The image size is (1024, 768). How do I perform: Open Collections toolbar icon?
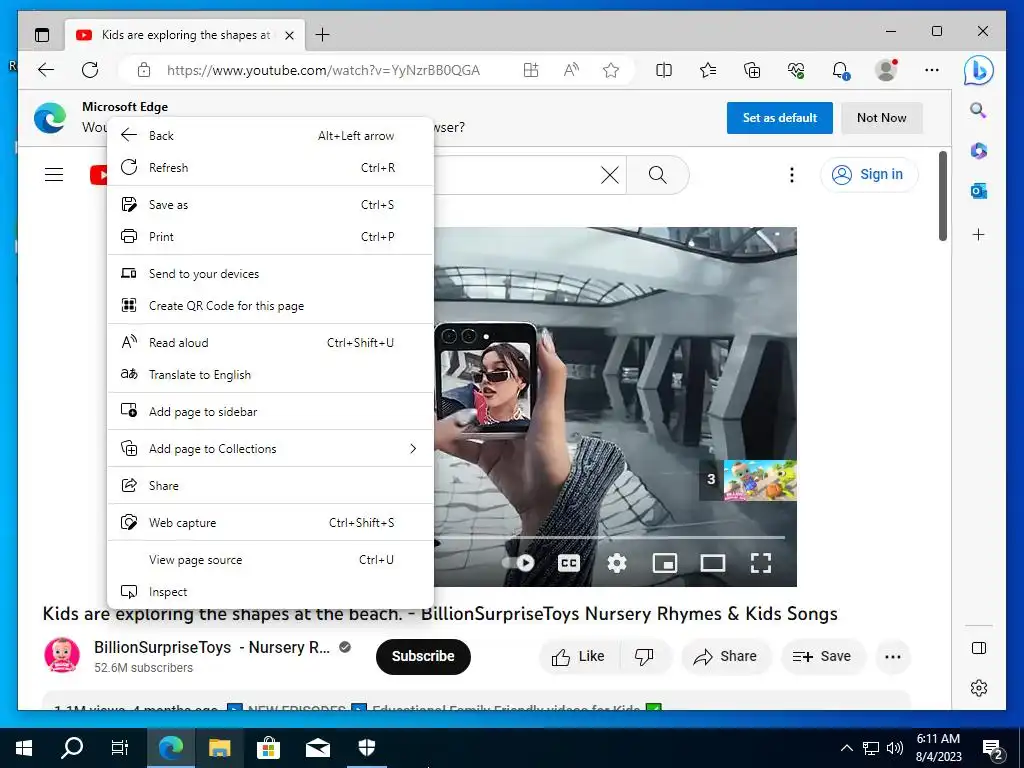tap(752, 70)
